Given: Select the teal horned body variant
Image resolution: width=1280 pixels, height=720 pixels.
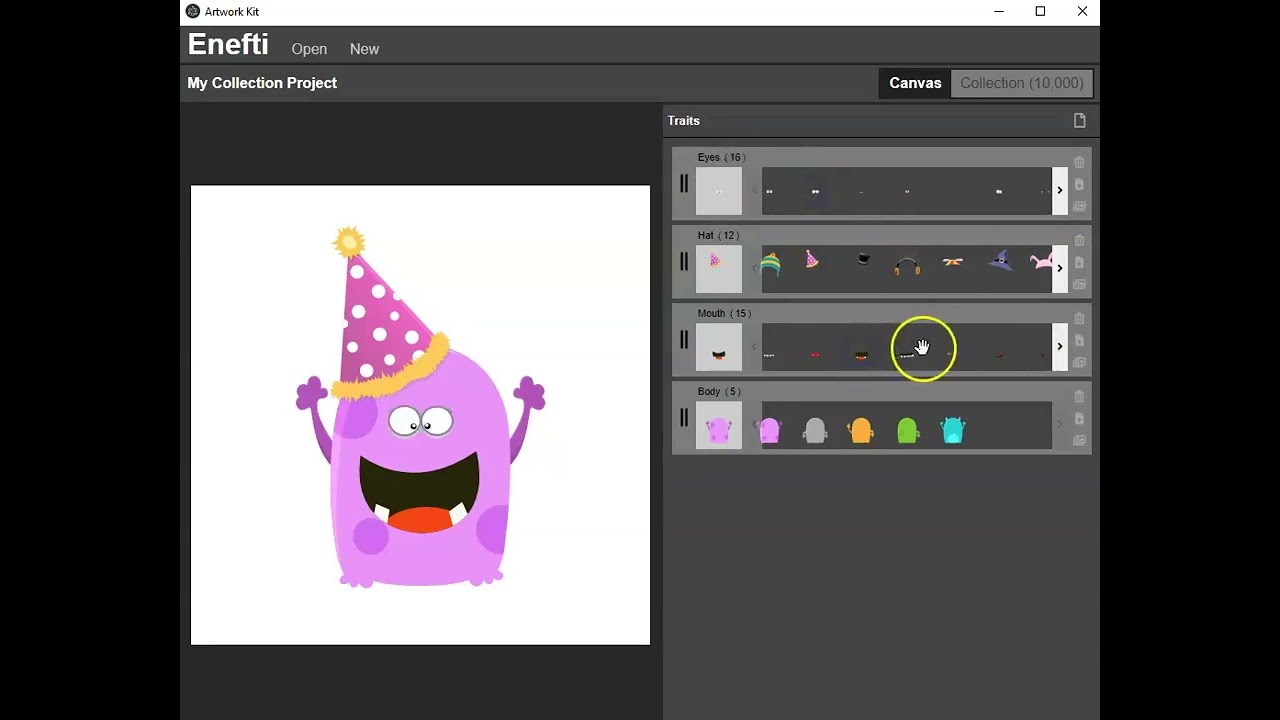Looking at the screenshot, I should click(x=953, y=430).
